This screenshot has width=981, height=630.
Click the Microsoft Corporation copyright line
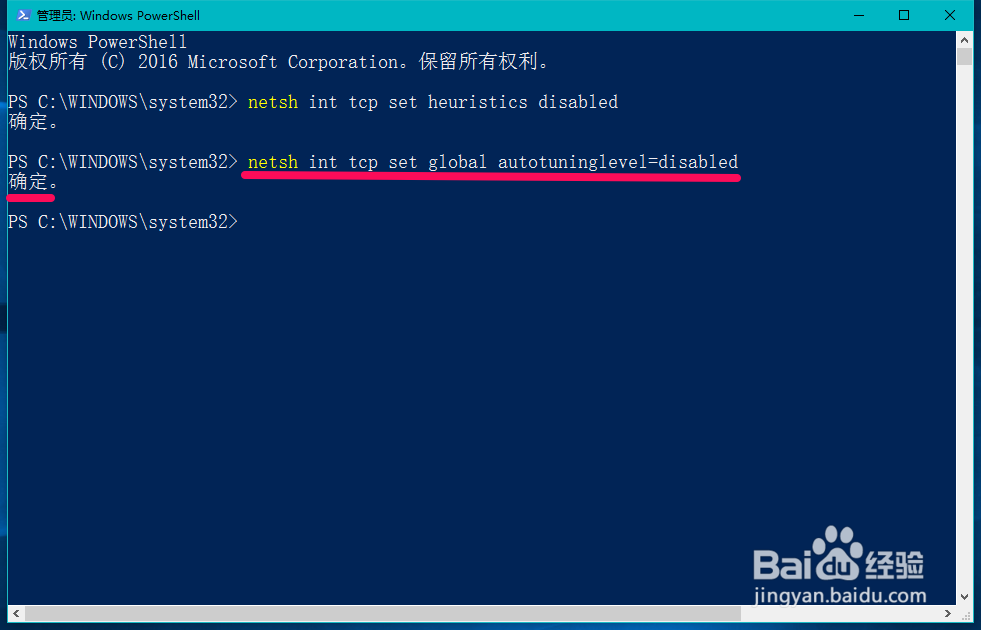278,62
